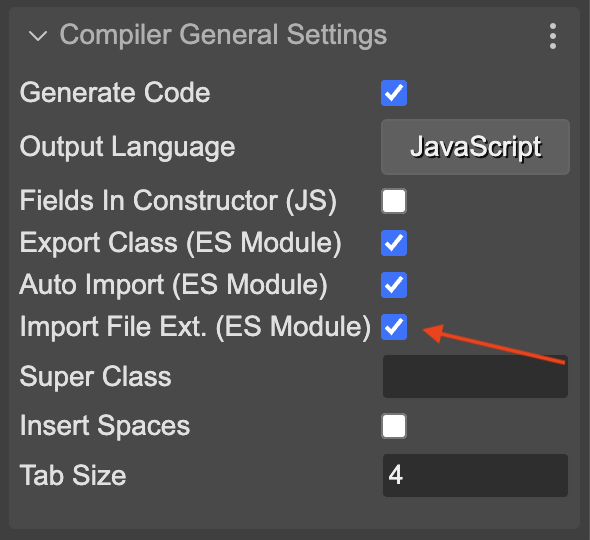This screenshot has width=590, height=540.
Task: Click the Generate Code label
Action: click(115, 93)
